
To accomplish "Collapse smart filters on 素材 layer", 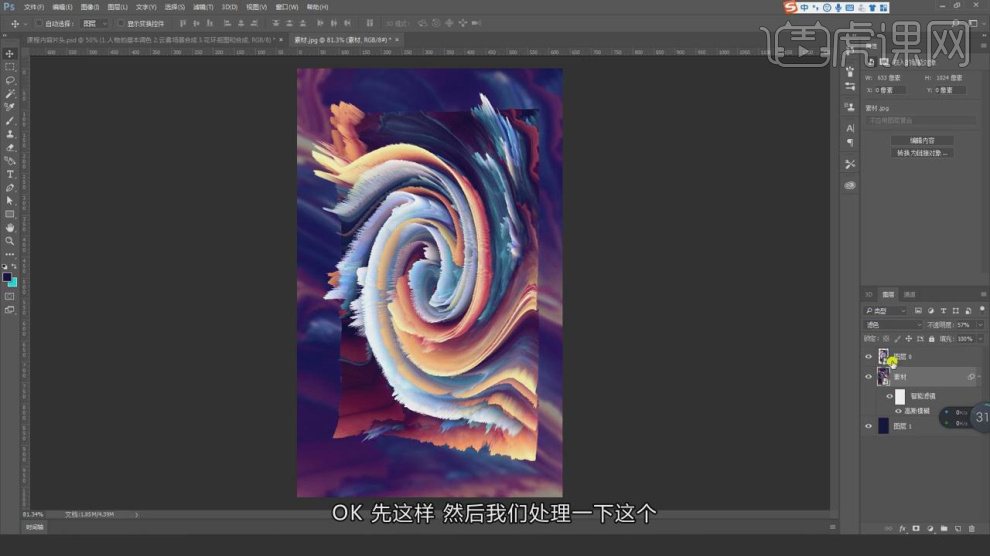I will (x=979, y=377).
